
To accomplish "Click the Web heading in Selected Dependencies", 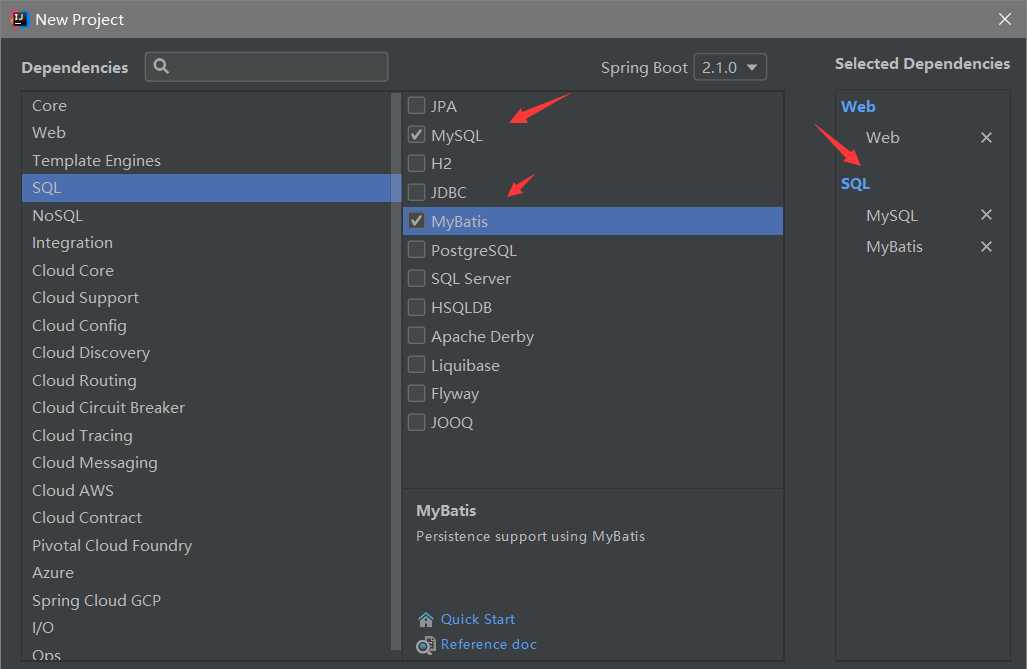I will (858, 106).
